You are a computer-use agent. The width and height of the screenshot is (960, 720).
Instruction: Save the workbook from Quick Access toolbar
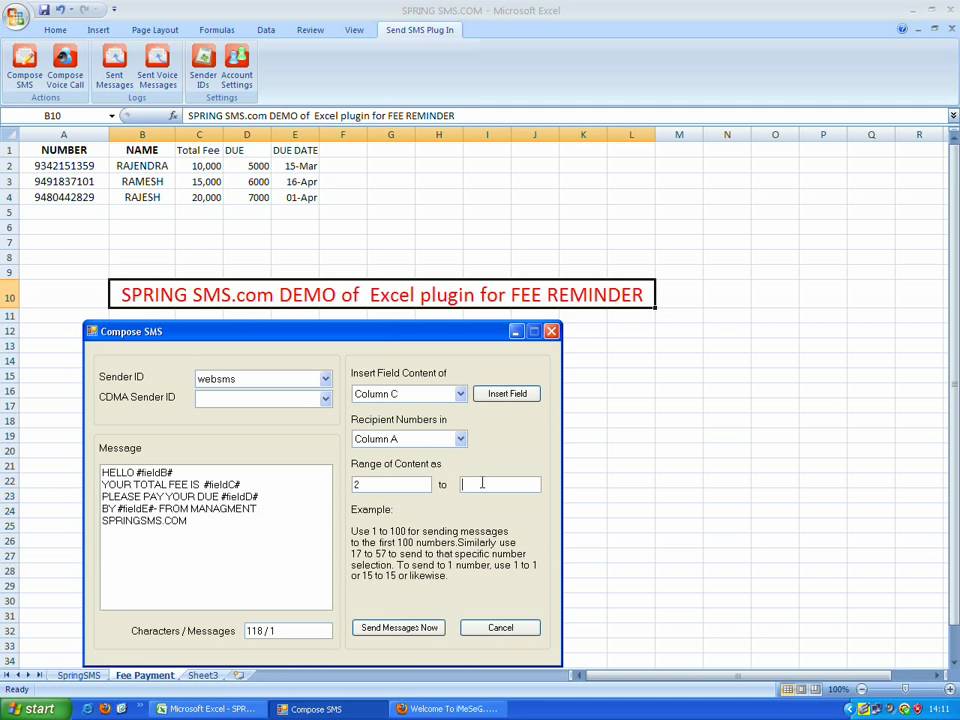coord(44,10)
